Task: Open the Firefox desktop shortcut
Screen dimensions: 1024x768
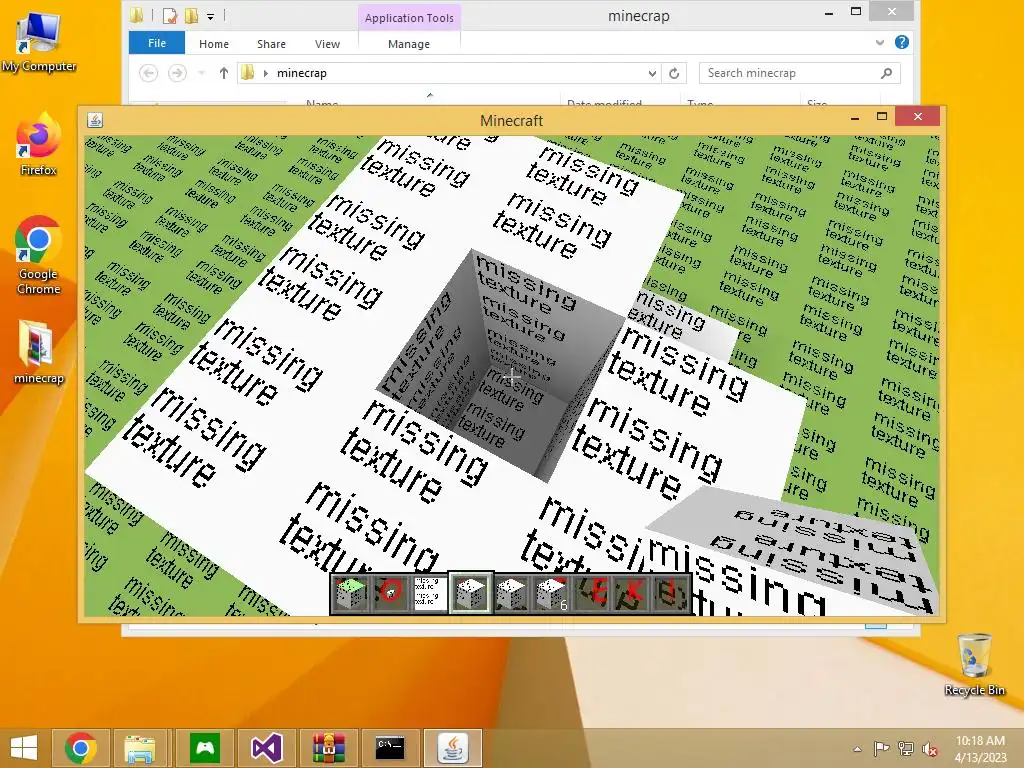Action: pyautogui.click(x=39, y=145)
